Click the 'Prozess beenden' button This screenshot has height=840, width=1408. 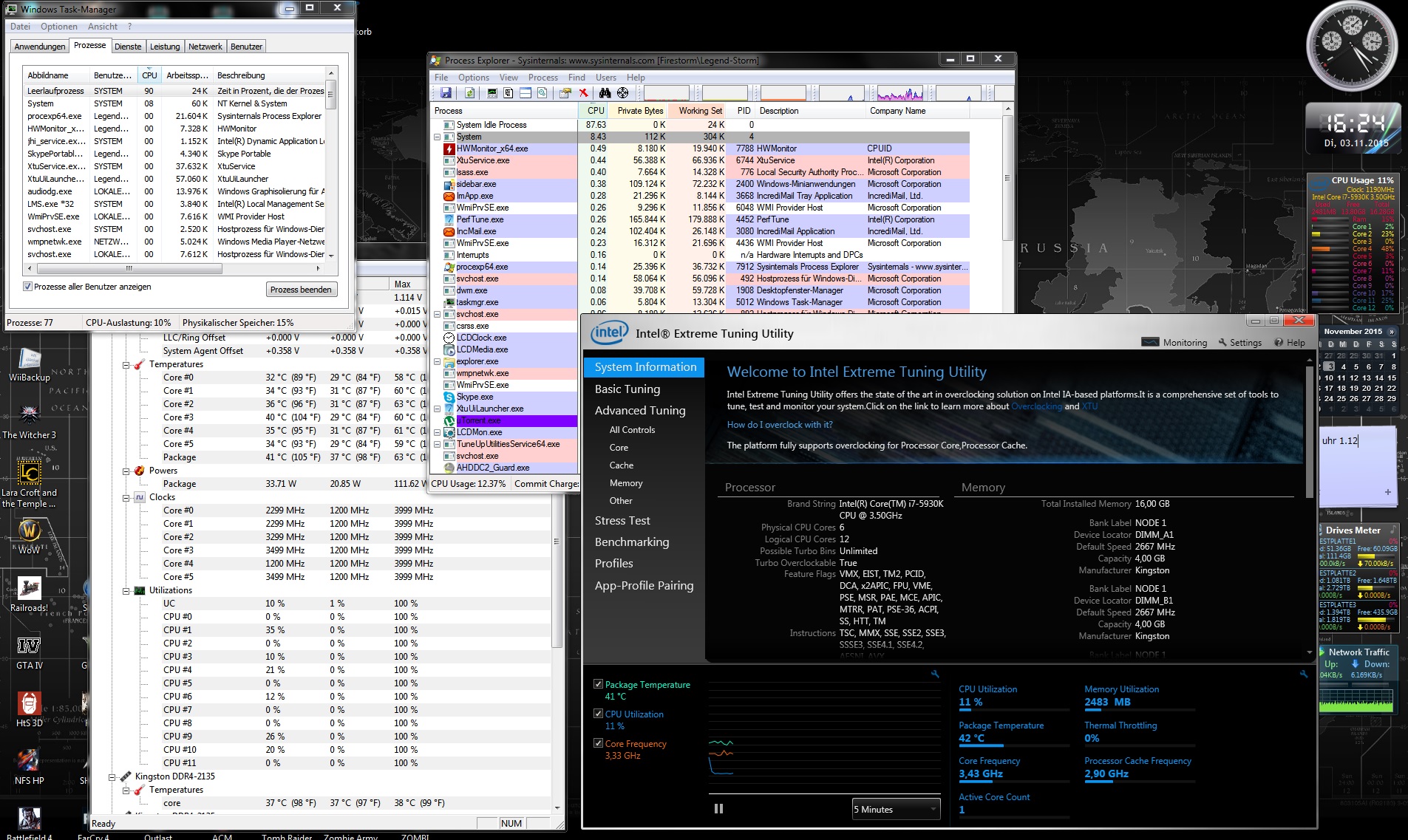click(x=301, y=290)
